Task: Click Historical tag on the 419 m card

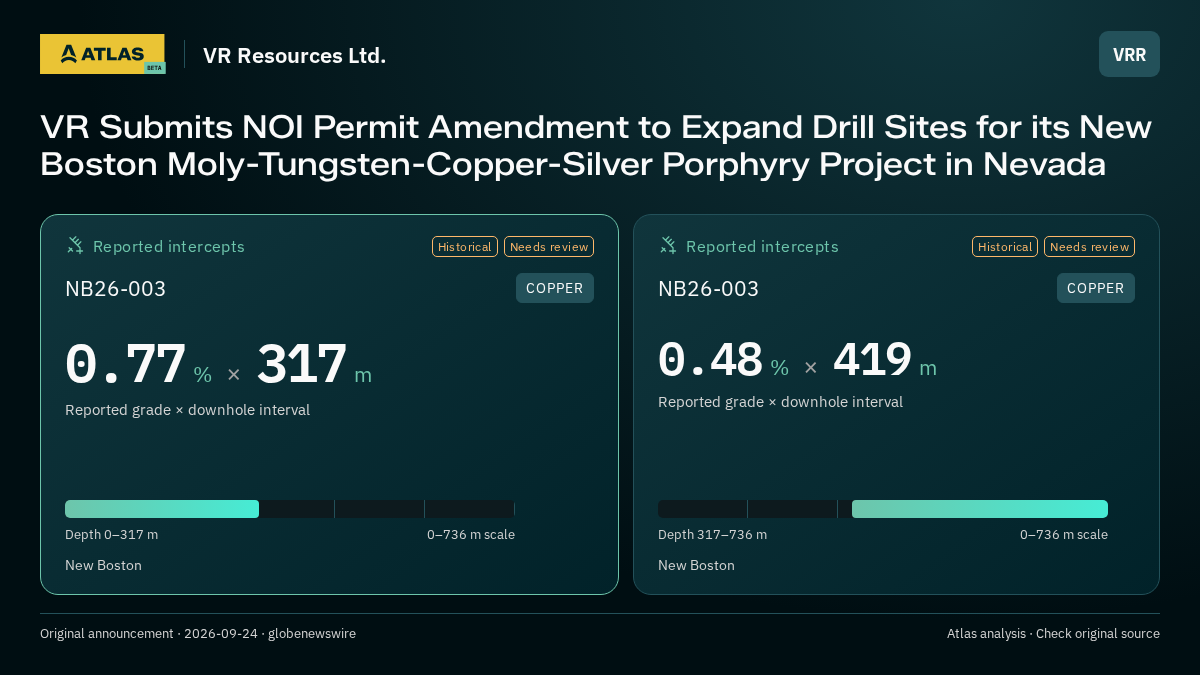Action: click(1005, 247)
